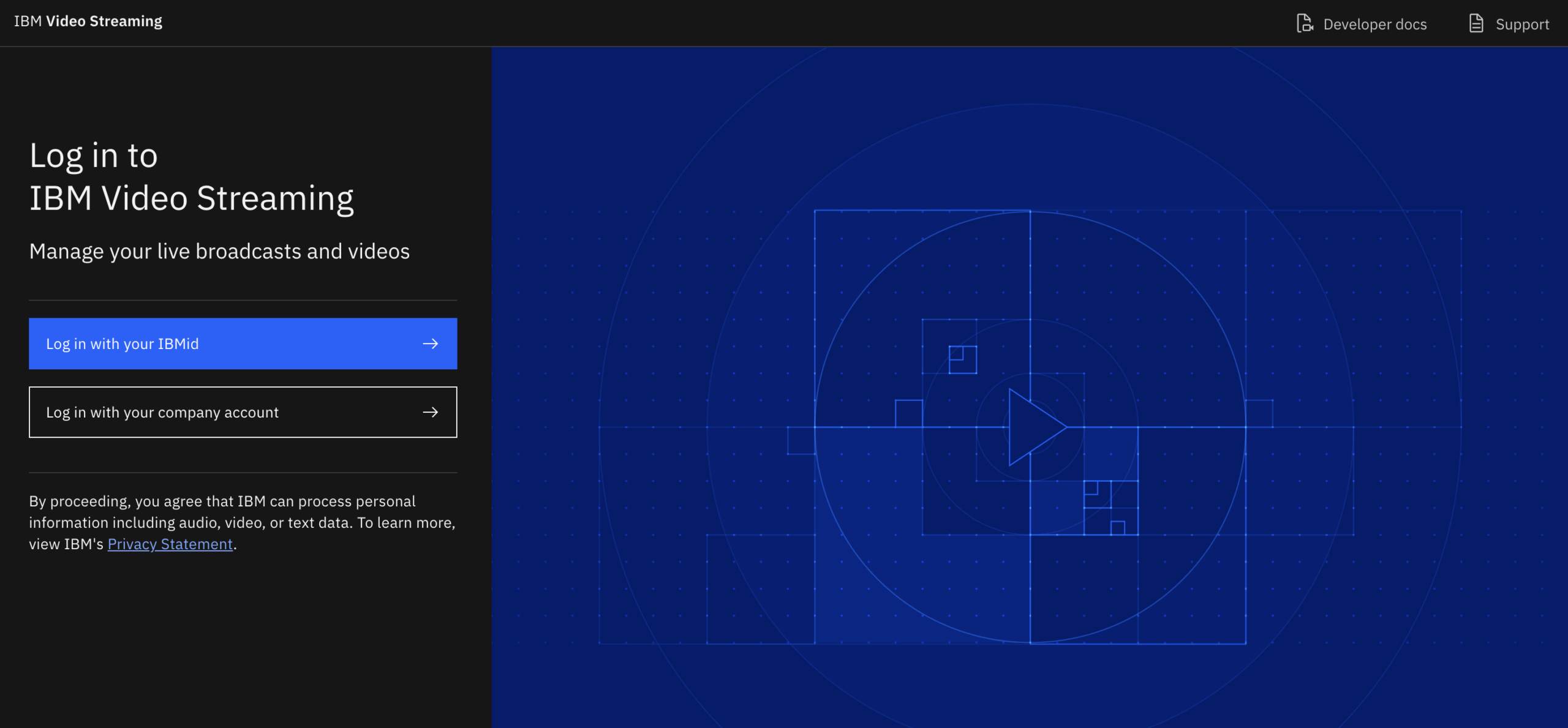Click the 'IBM Video Streaming' heading line
This screenshot has width=1568, height=728.
[x=192, y=198]
